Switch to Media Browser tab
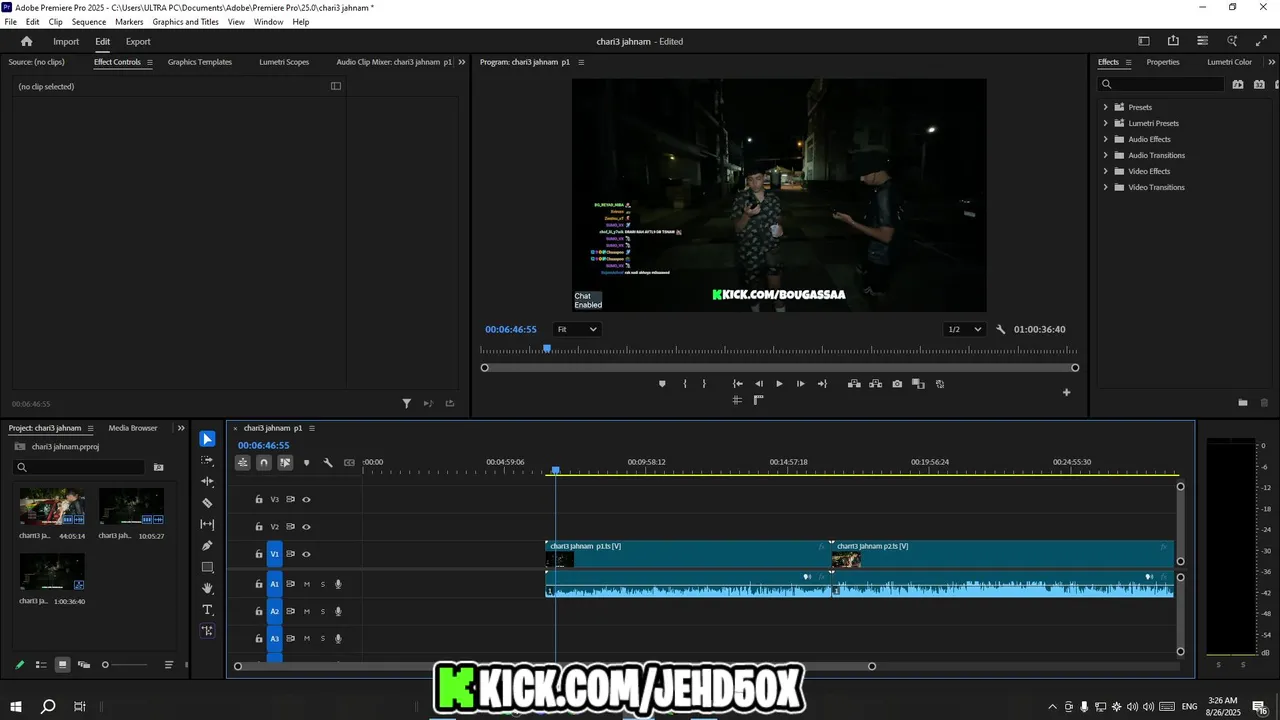 point(133,428)
